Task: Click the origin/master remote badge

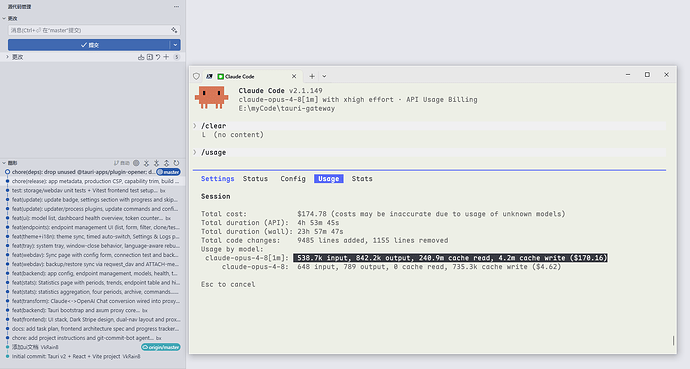Action: 161,347
